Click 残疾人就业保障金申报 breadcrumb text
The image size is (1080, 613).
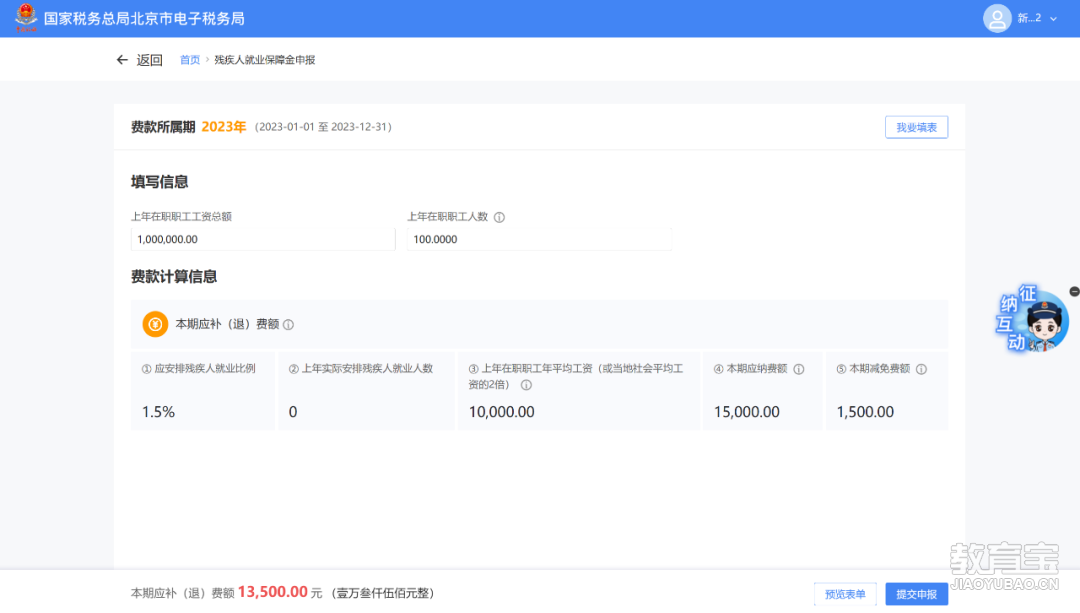264,60
